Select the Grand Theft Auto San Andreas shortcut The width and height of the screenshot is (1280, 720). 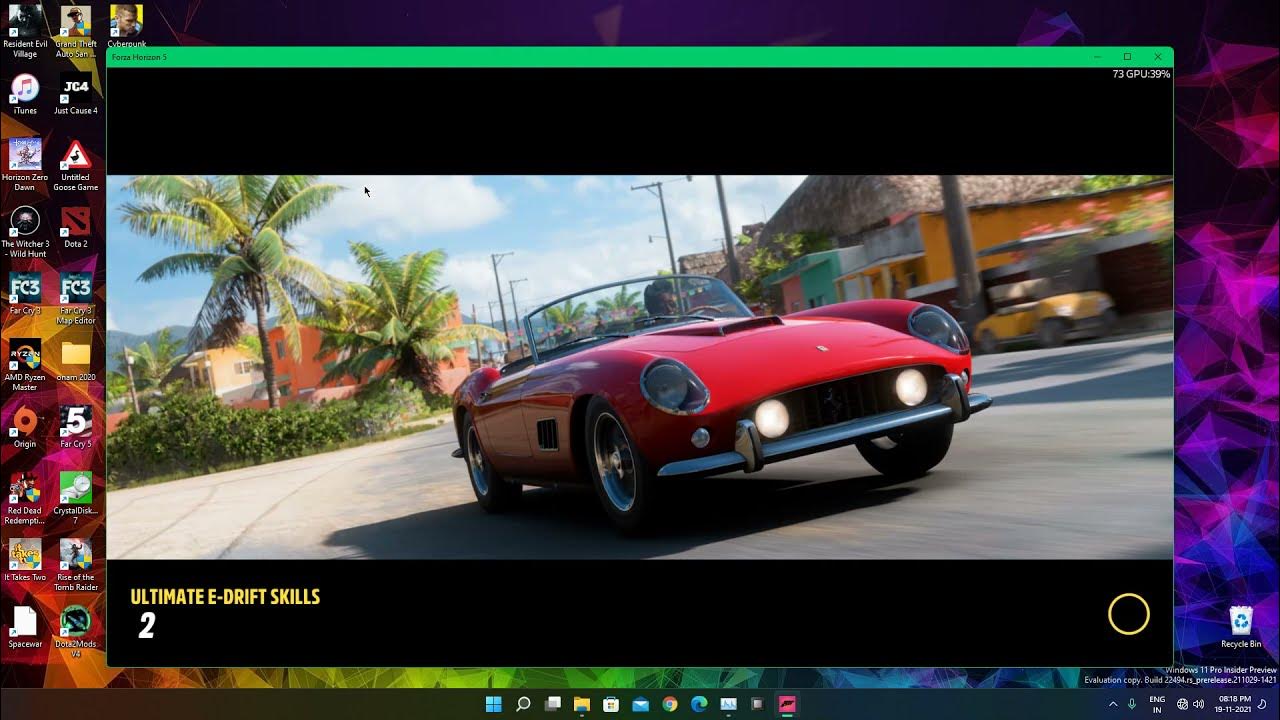[x=76, y=31]
